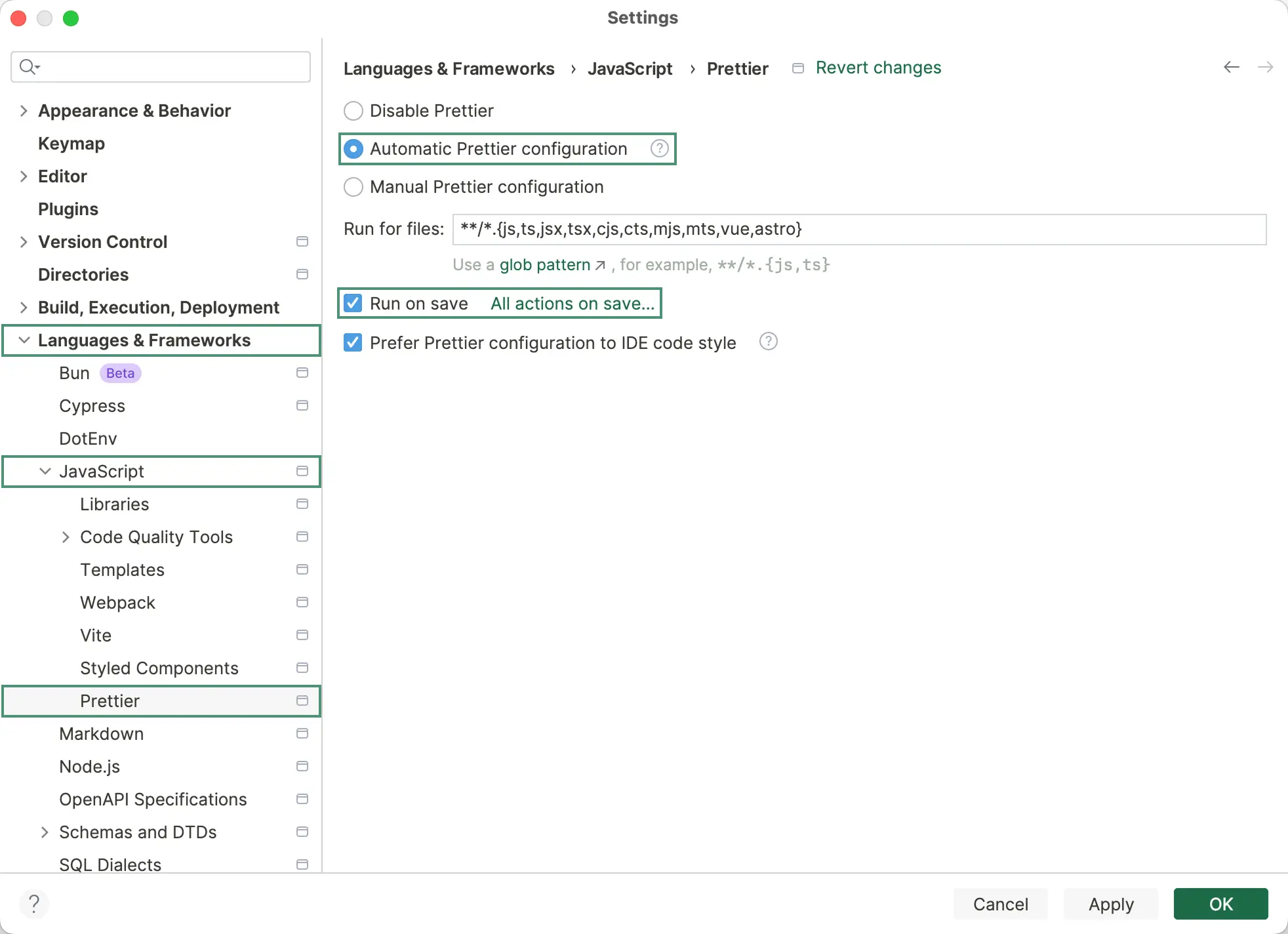The height and width of the screenshot is (934, 1288).
Task: Click project-level icon beside OpenAPI Specifications
Action: [302, 799]
